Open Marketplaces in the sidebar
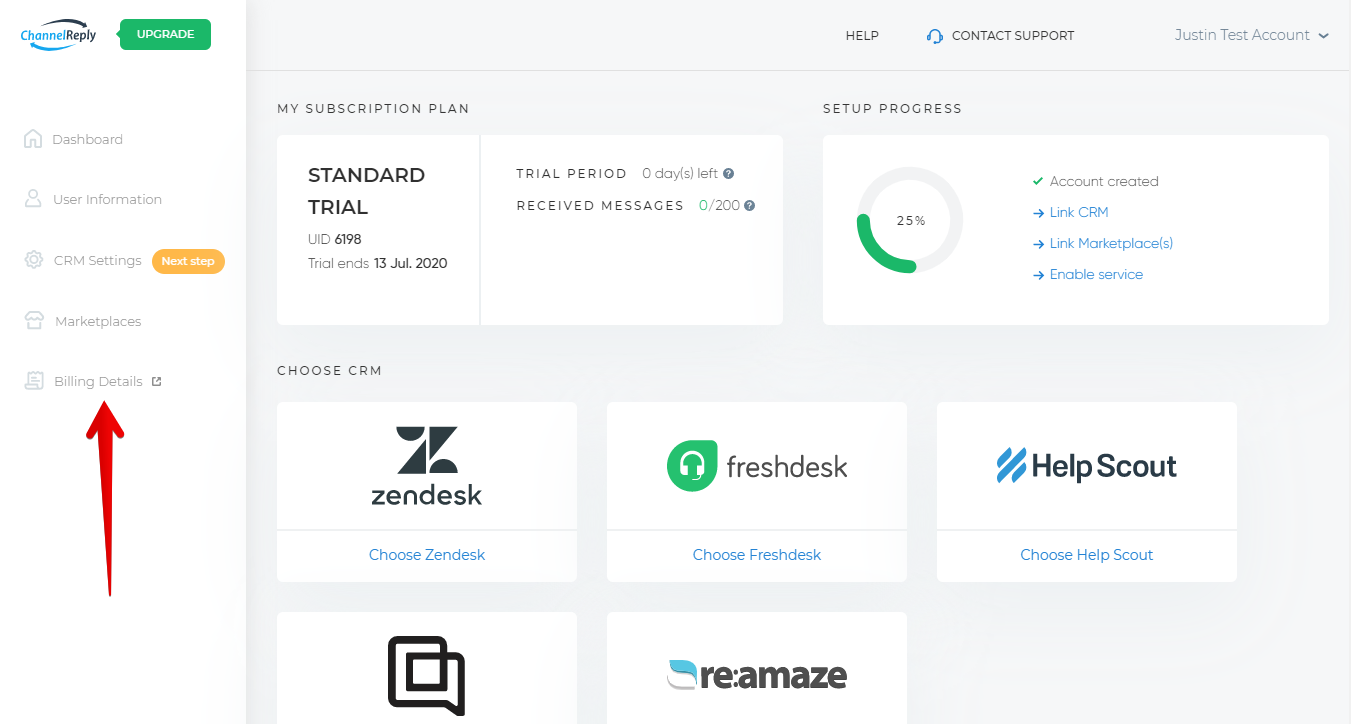The width and height of the screenshot is (1351, 724). (x=98, y=321)
